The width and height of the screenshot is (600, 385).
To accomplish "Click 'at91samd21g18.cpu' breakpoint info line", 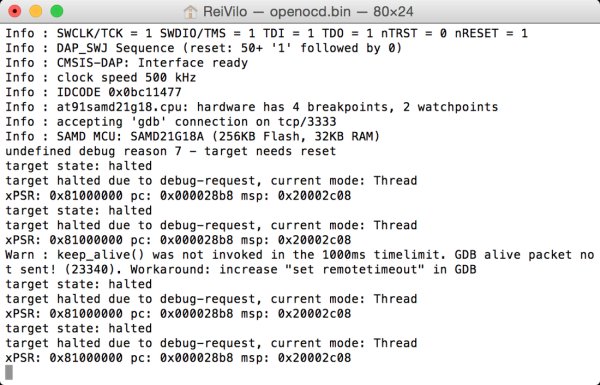I will tap(251, 107).
